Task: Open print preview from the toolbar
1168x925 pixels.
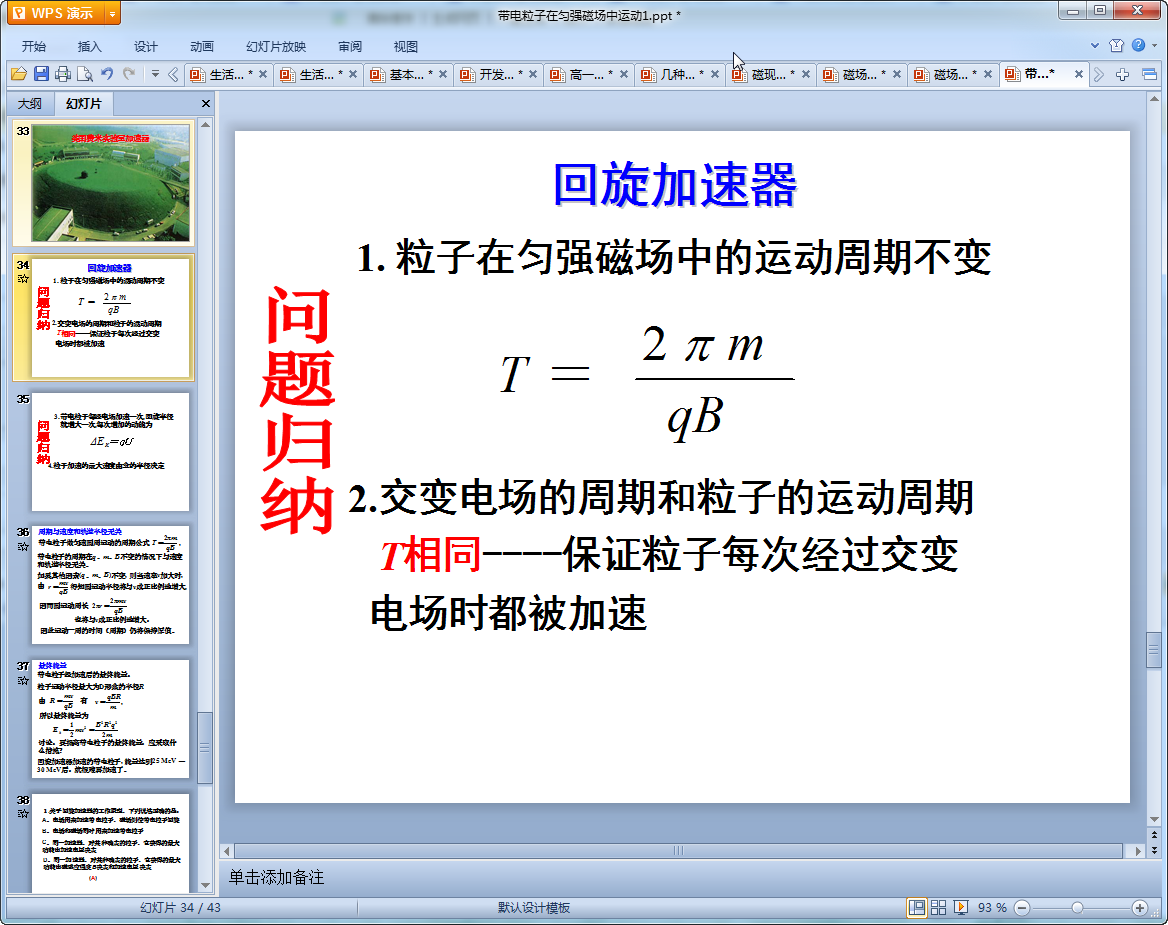Action: (85, 74)
